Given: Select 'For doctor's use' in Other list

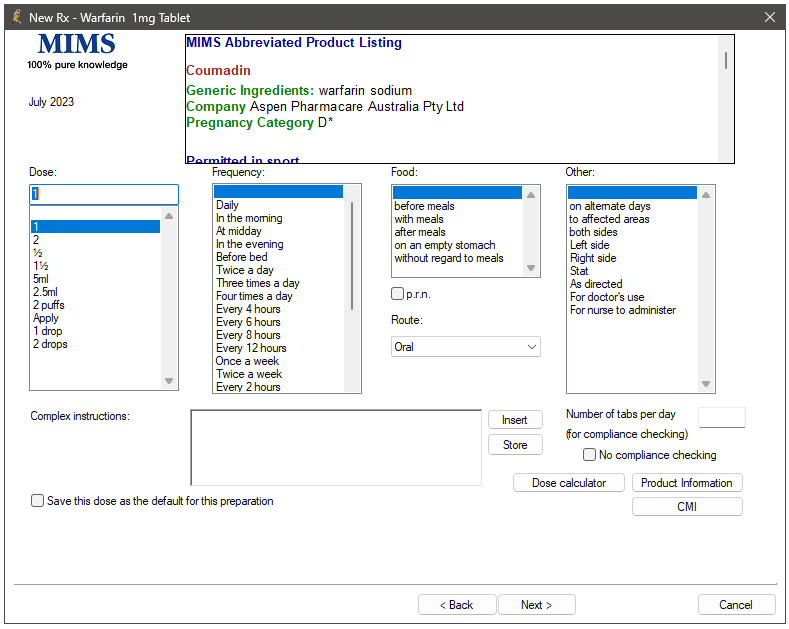Looking at the screenshot, I should pos(632,297).
